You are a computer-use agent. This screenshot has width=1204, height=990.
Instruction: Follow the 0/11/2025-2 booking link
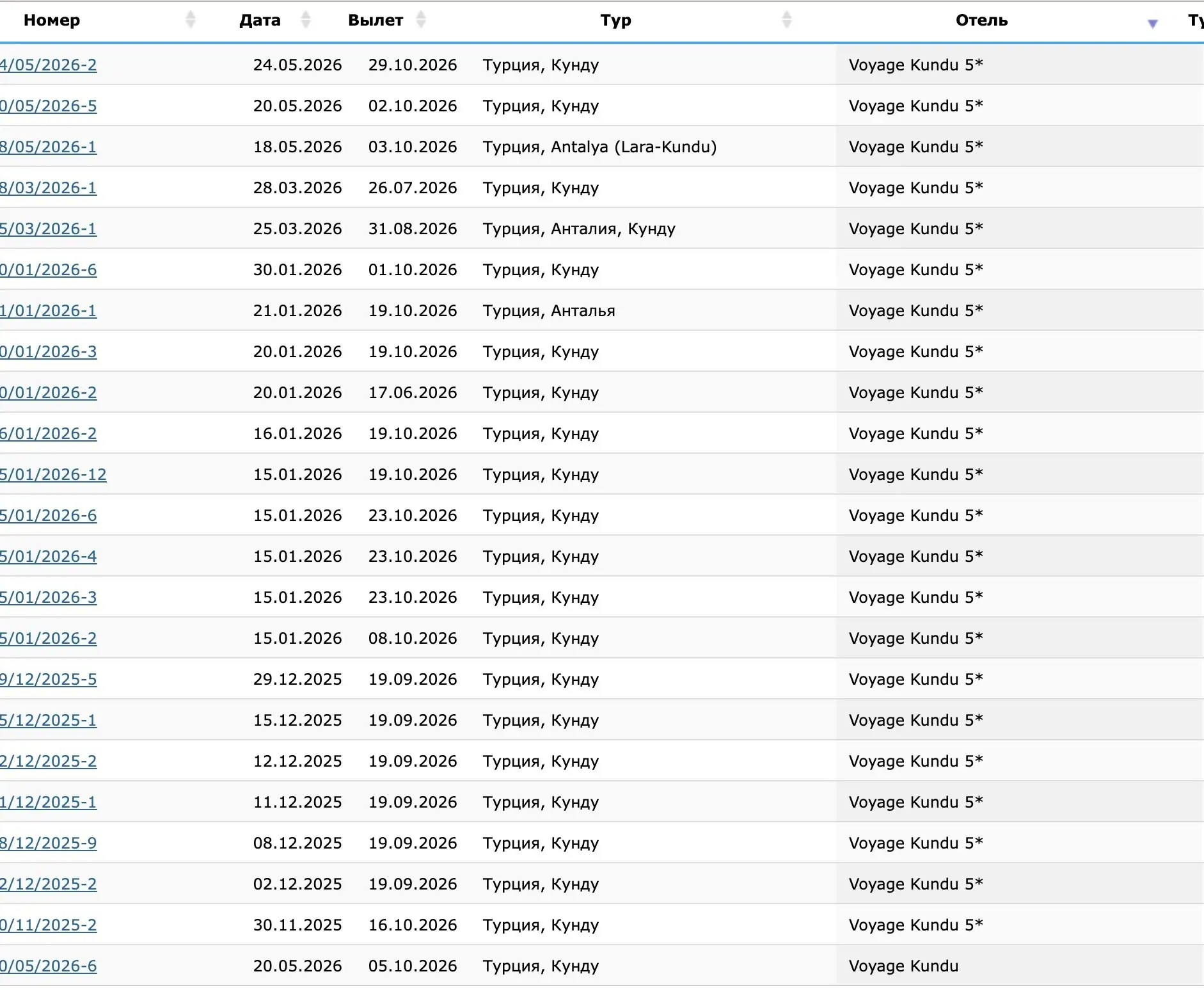(49, 925)
